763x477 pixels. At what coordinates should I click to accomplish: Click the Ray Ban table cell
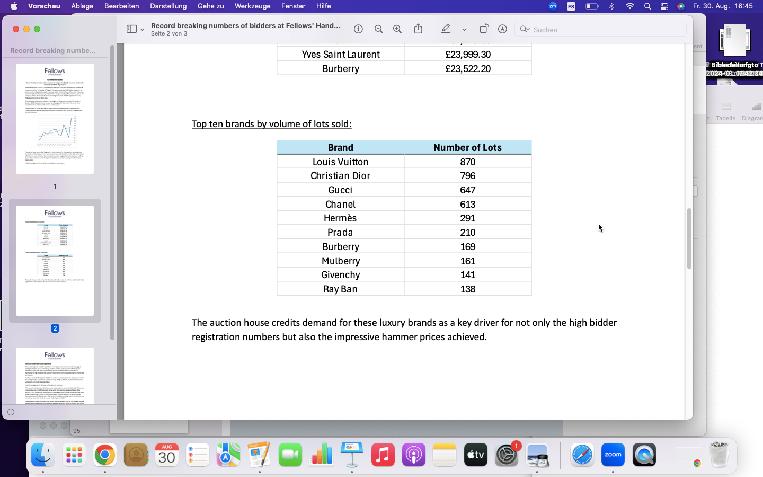[x=341, y=289]
